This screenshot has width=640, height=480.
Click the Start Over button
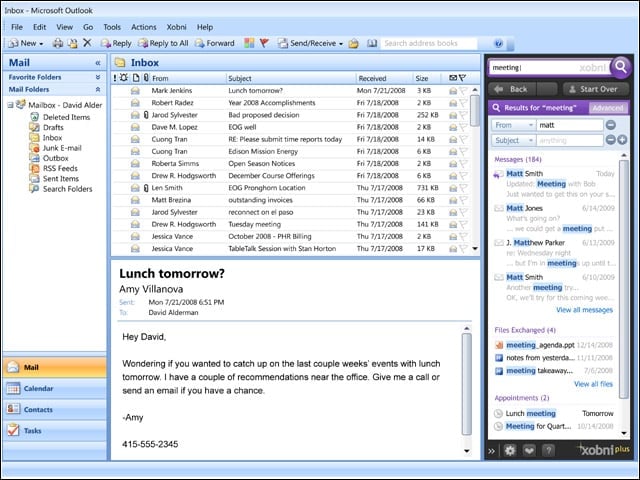[x=596, y=89]
